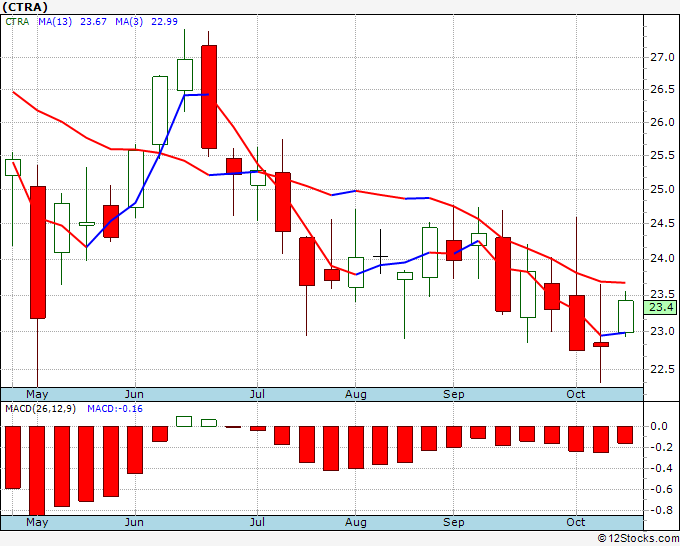Click May on the price chart timeline
Screen dimensions: 680x546
[x=37, y=394]
